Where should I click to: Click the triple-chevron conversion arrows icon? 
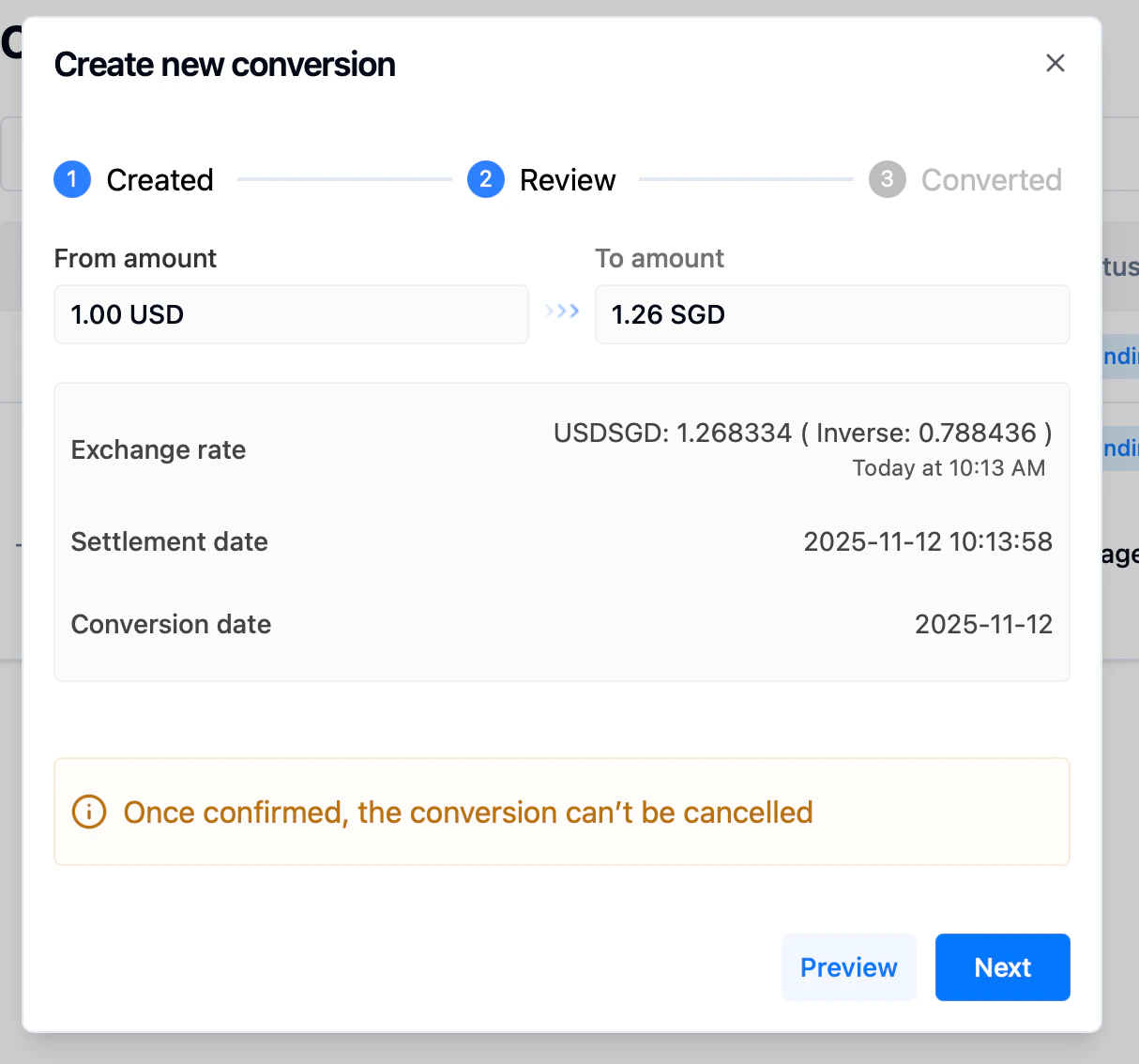[561, 311]
